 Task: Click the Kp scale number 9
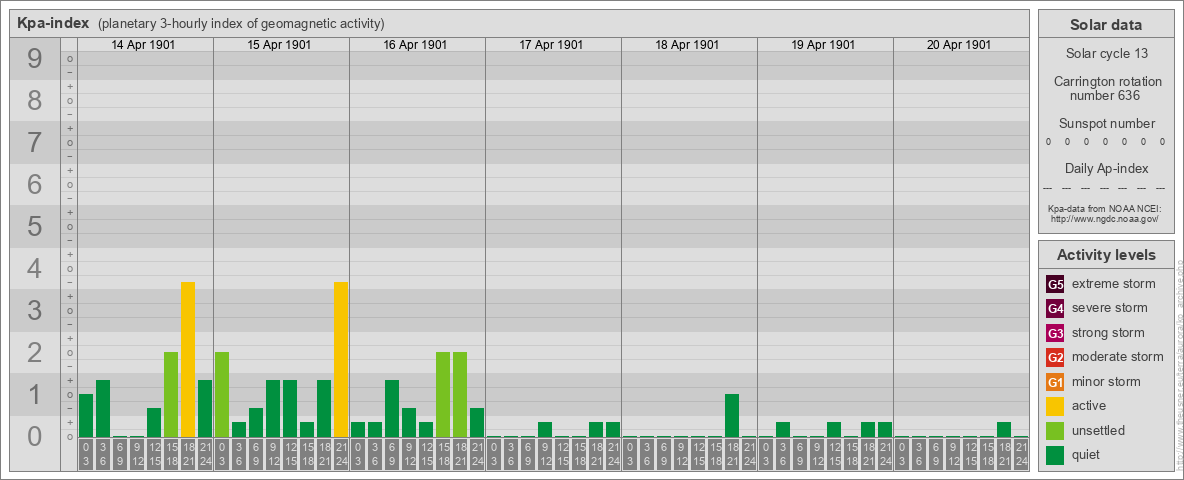point(35,59)
